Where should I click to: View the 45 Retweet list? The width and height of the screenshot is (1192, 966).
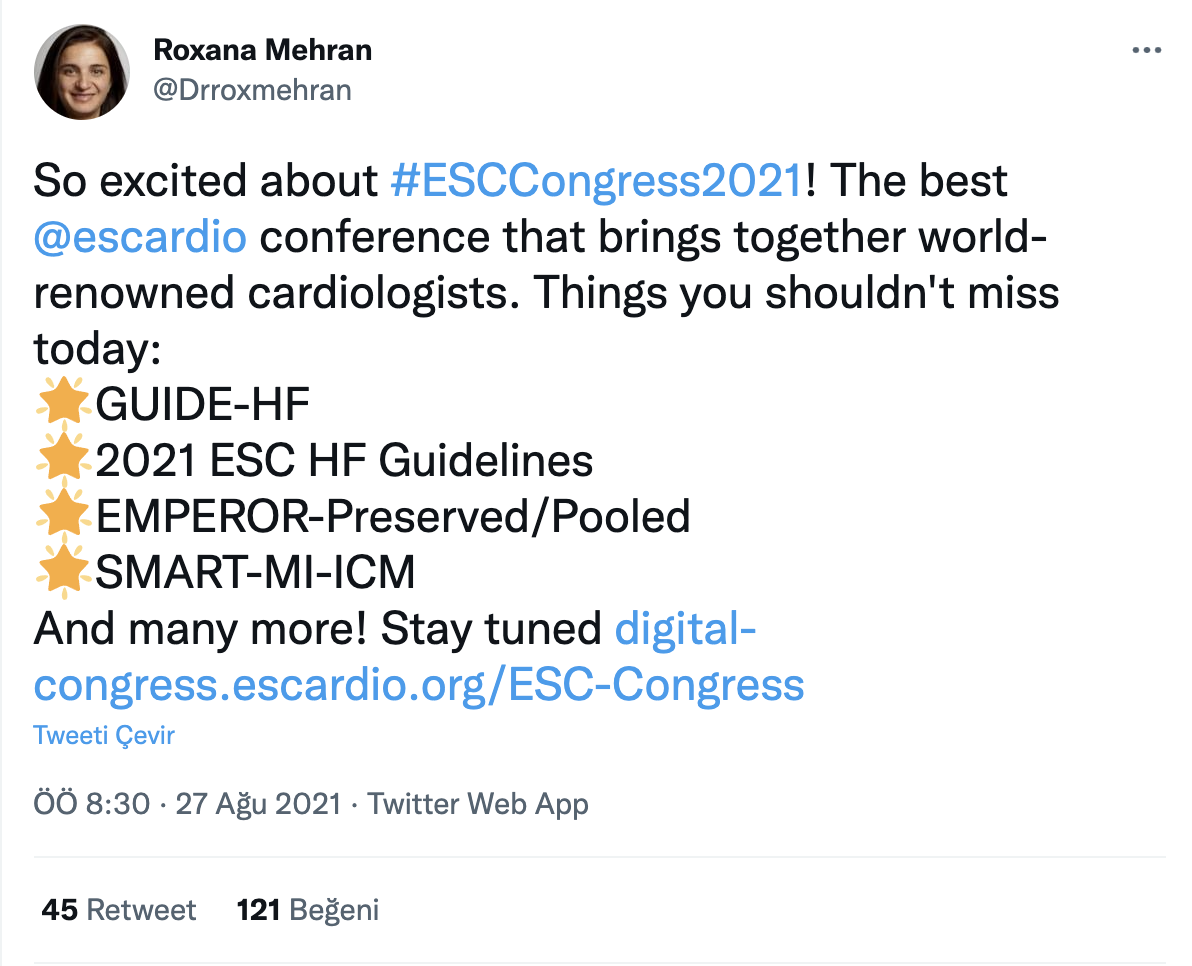click(x=119, y=910)
